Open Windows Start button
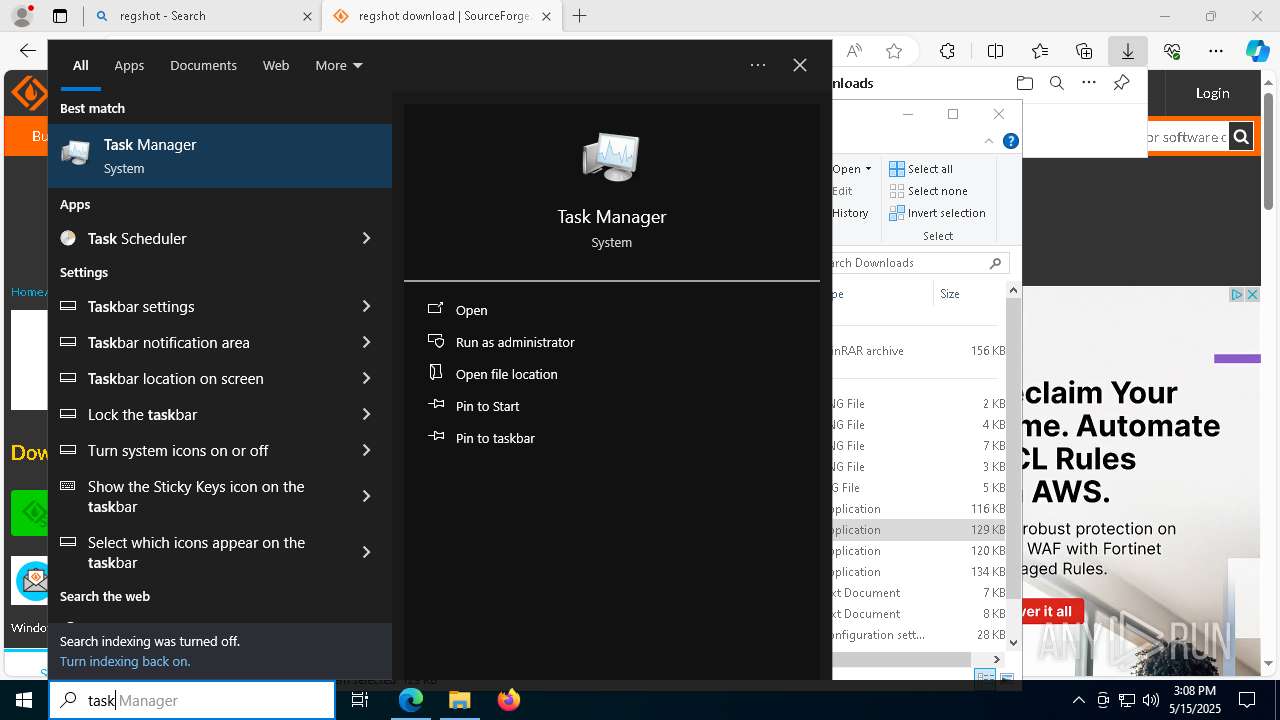The height and width of the screenshot is (720, 1280). pos(24,700)
